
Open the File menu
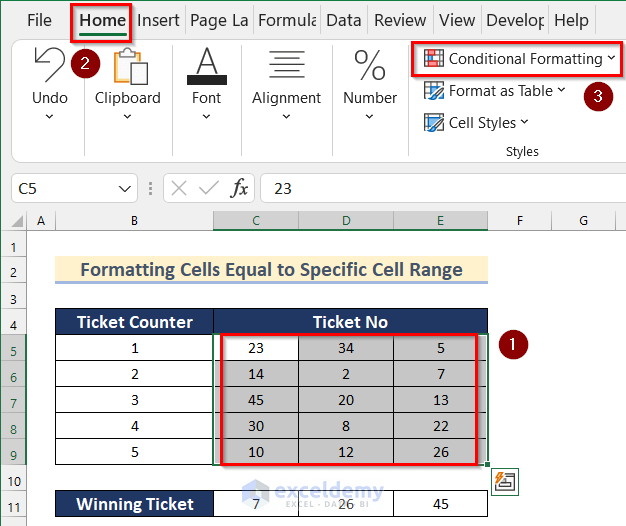[x=40, y=20]
